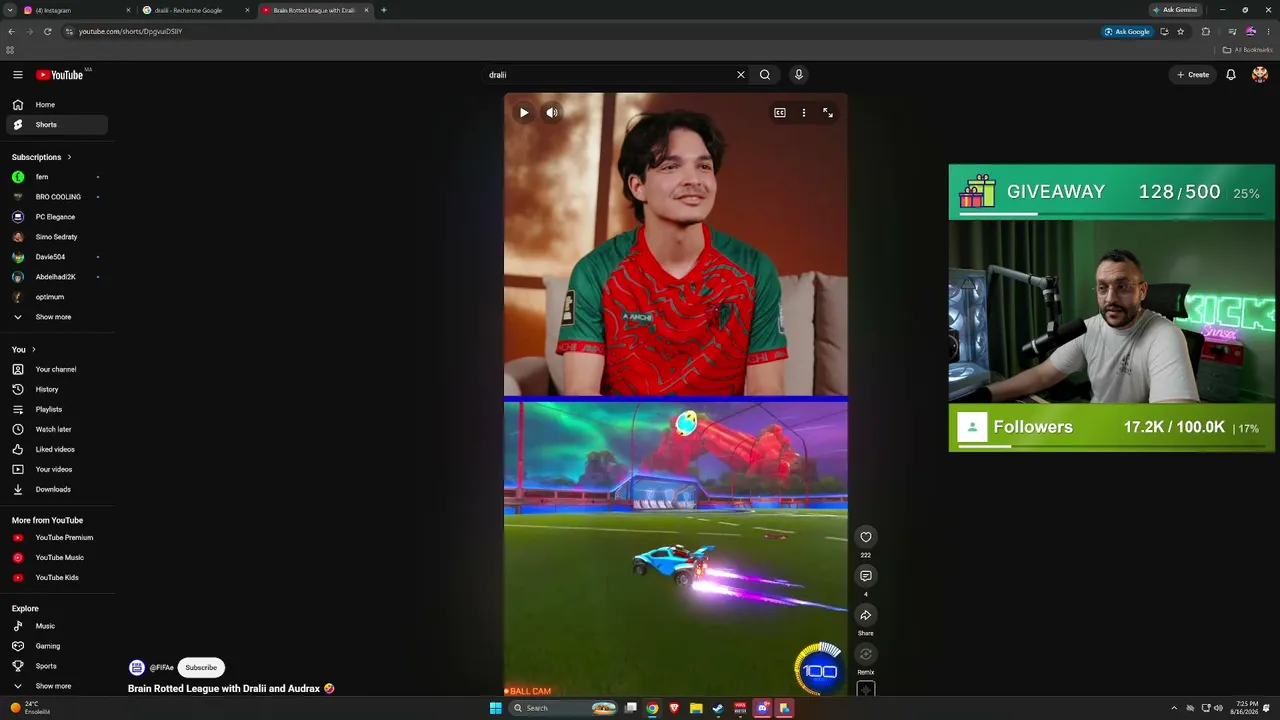Click the Ask Gemini button

1175,10
